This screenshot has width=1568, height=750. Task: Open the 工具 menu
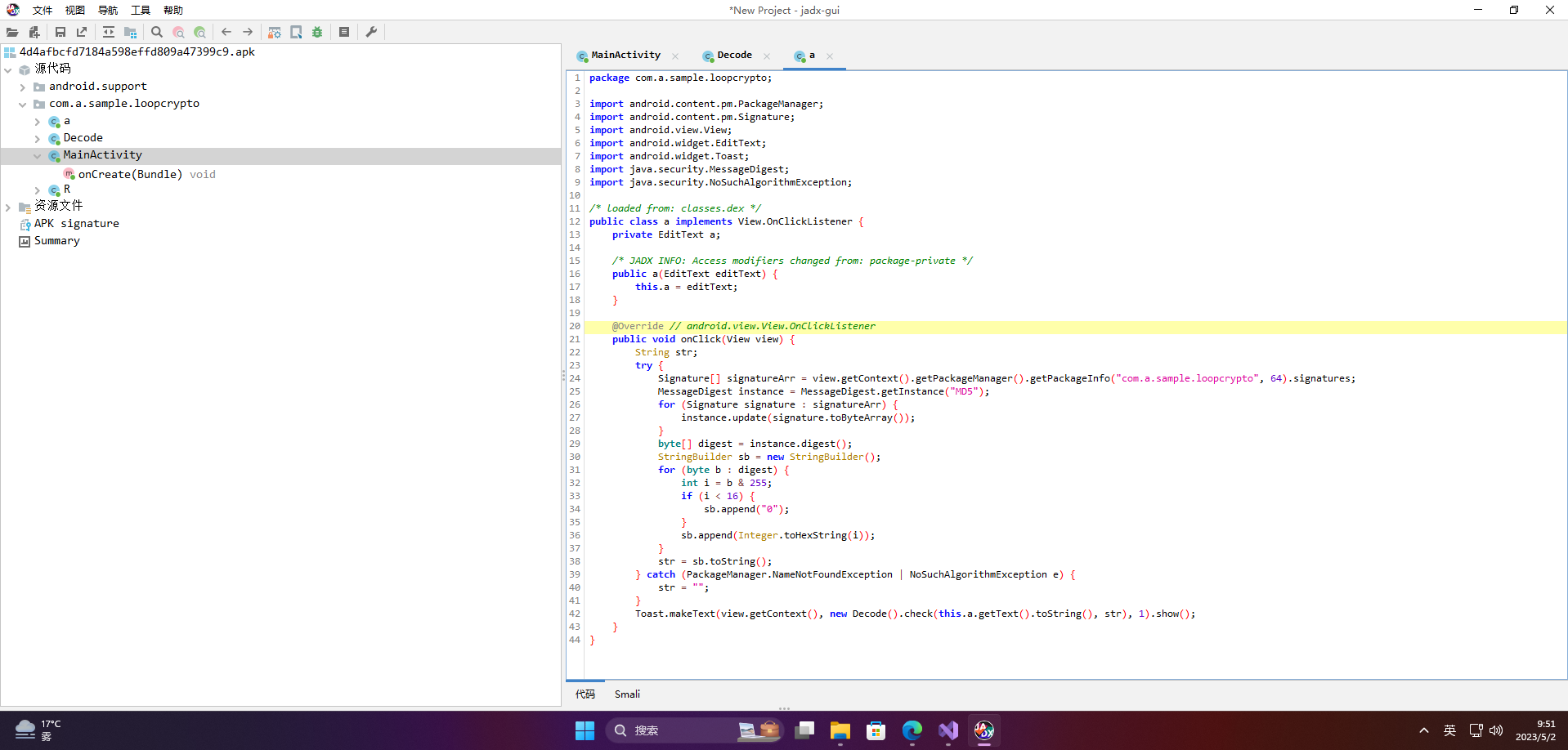pyautogui.click(x=141, y=10)
